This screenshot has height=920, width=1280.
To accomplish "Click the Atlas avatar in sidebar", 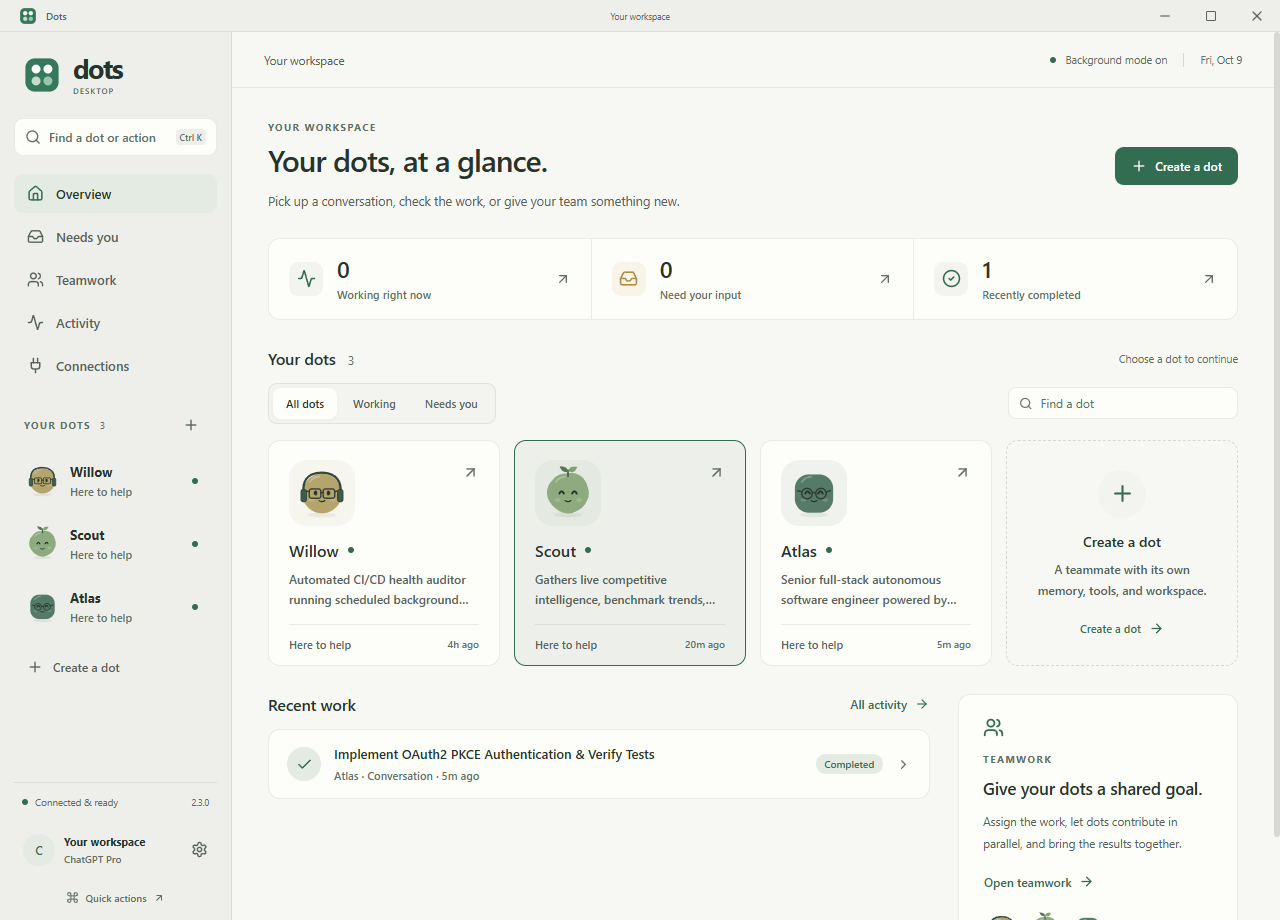I will point(42,607).
